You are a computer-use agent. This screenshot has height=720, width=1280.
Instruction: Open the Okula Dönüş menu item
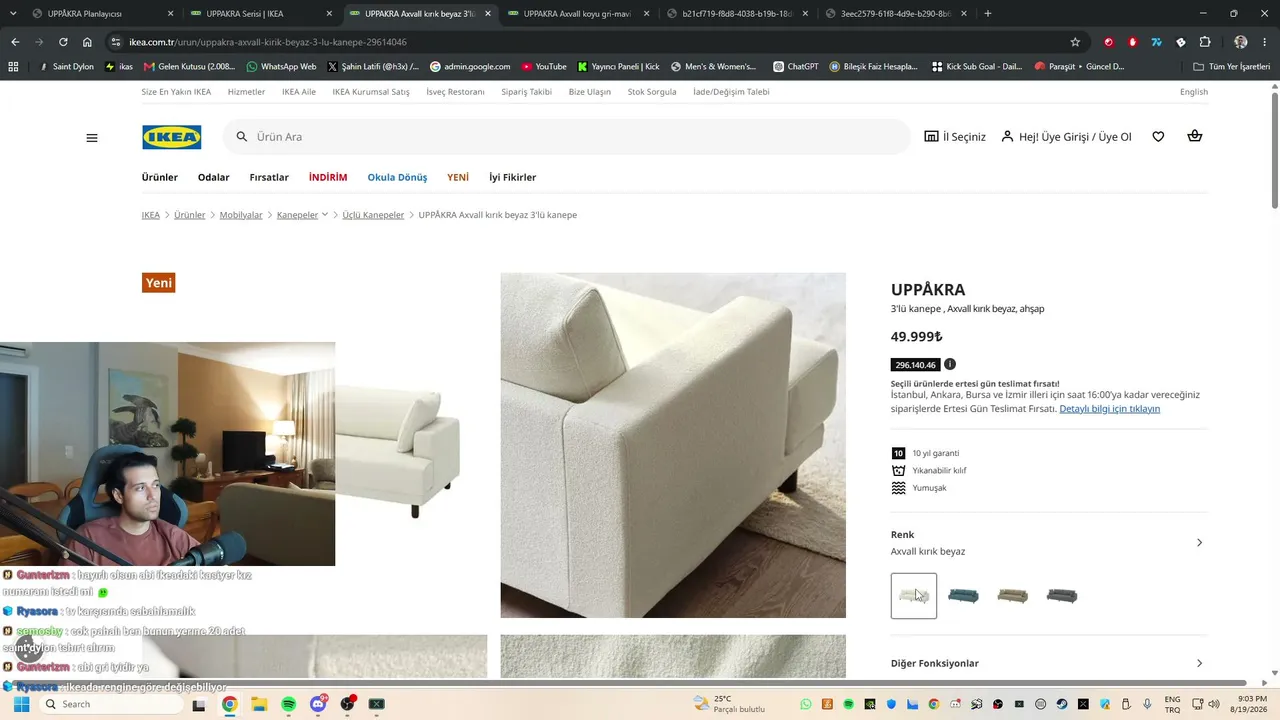point(397,177)
